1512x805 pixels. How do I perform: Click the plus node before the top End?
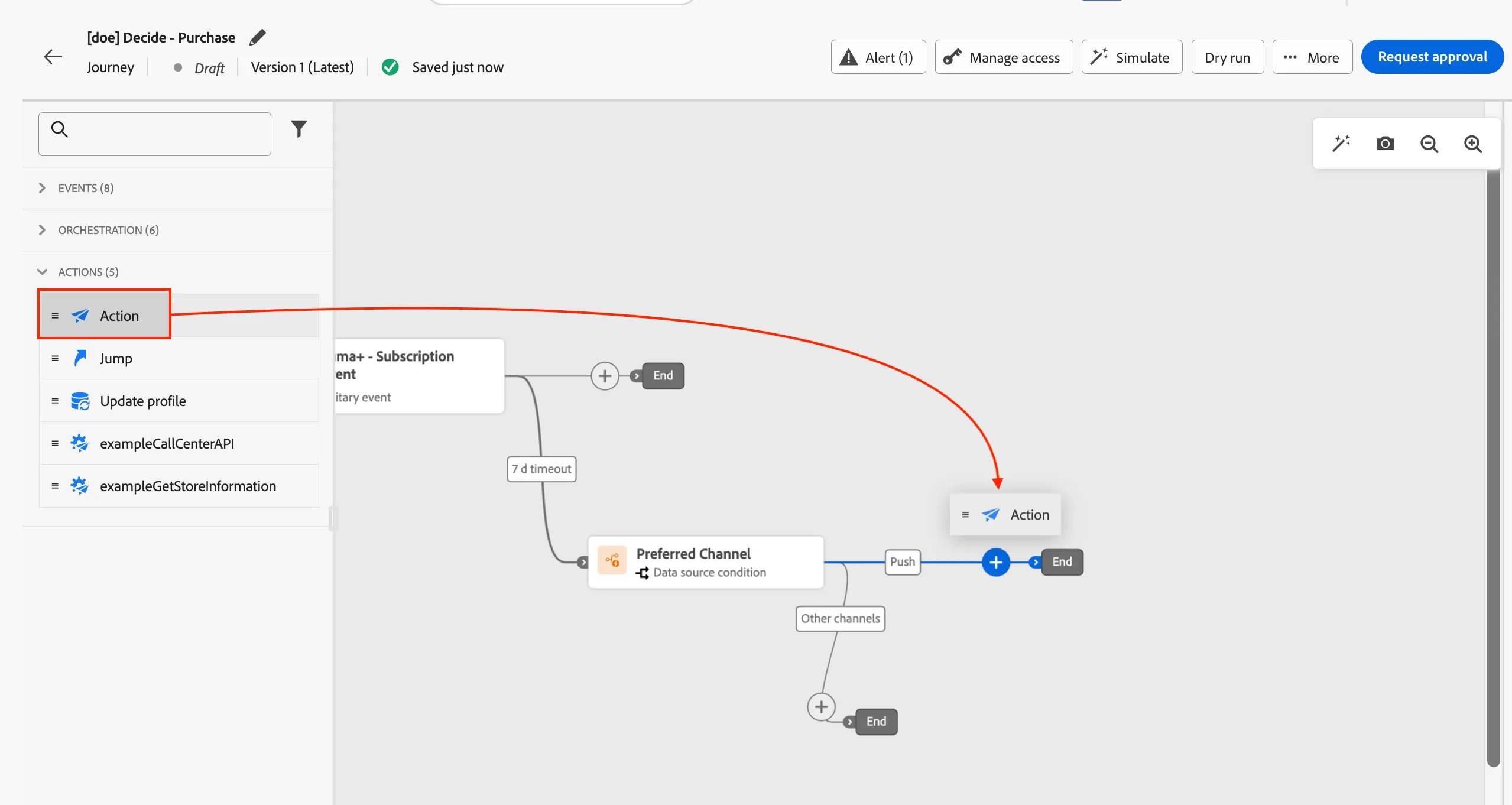click(x=605, y=376)
